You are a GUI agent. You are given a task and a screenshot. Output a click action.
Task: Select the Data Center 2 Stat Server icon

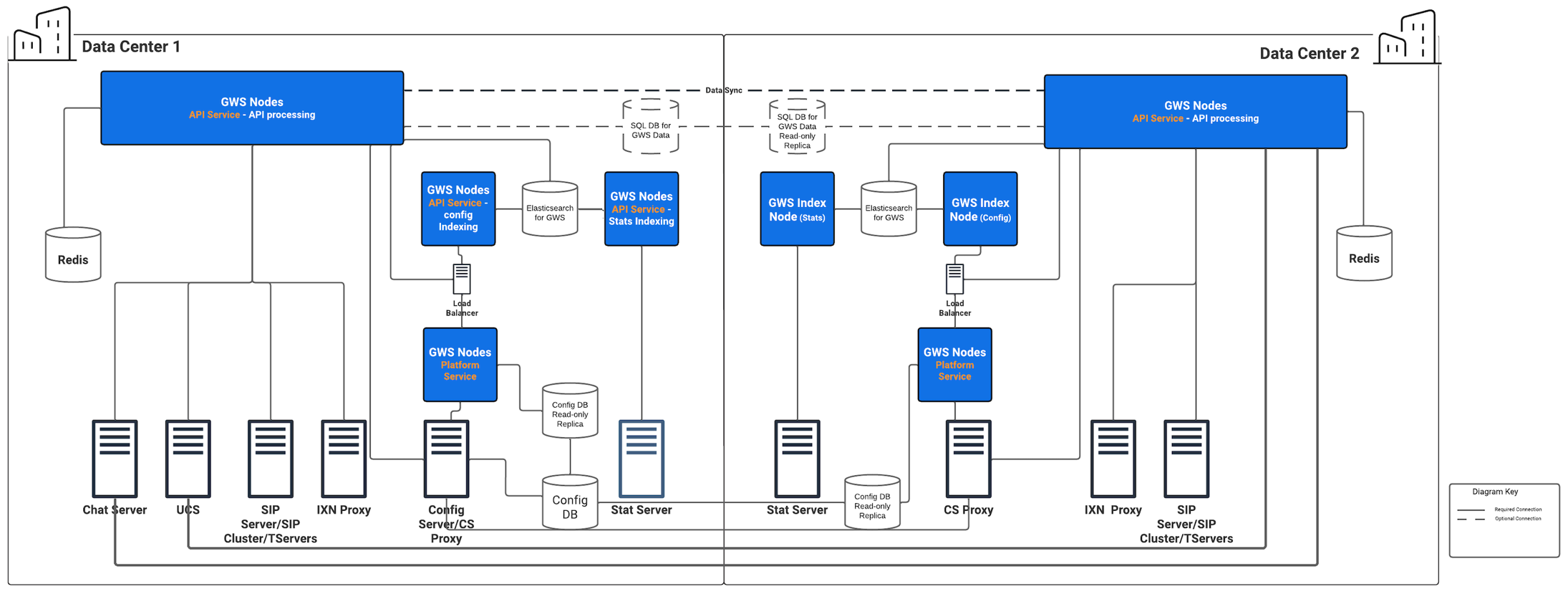[797, 459]
